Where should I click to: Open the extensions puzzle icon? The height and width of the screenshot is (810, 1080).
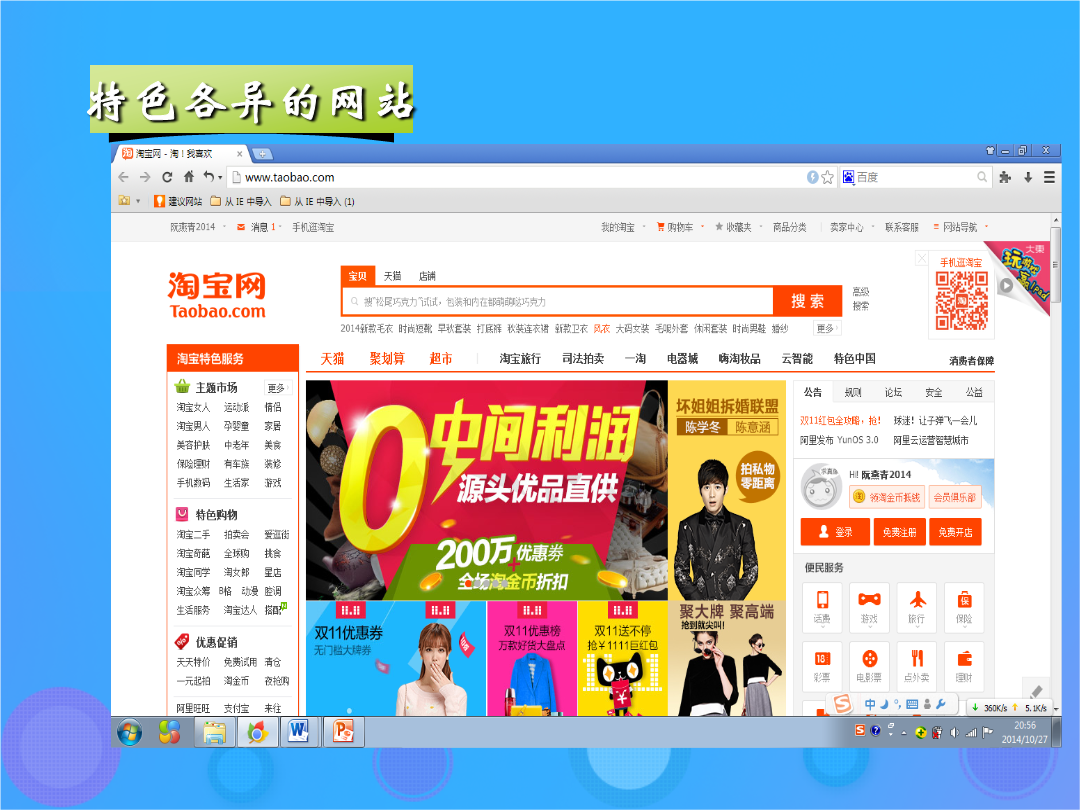click(x=1005, y=177)
